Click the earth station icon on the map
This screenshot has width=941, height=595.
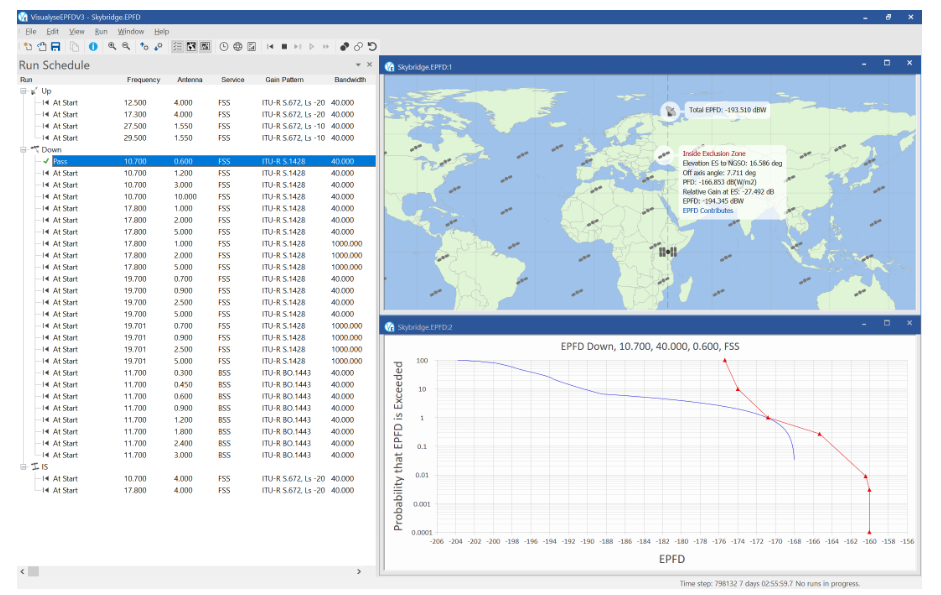click(x=670, y=110)
